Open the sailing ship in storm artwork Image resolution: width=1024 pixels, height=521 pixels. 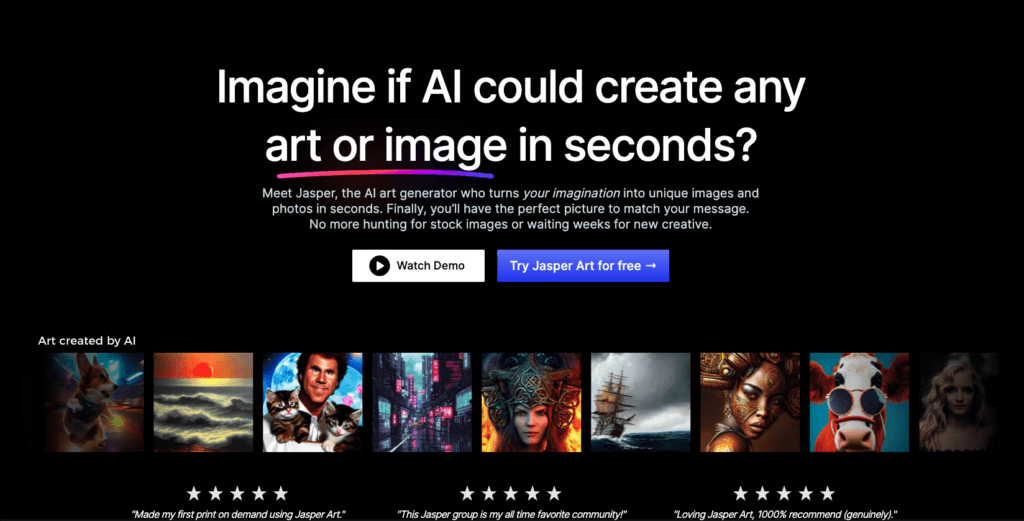641,402
